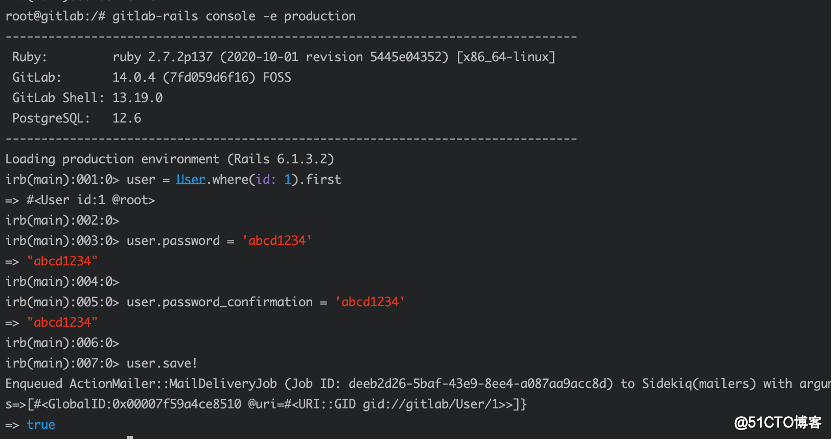This screenshot has height=440, width=832.
Task: Click the id: 1 argument text
Action: 273,179
